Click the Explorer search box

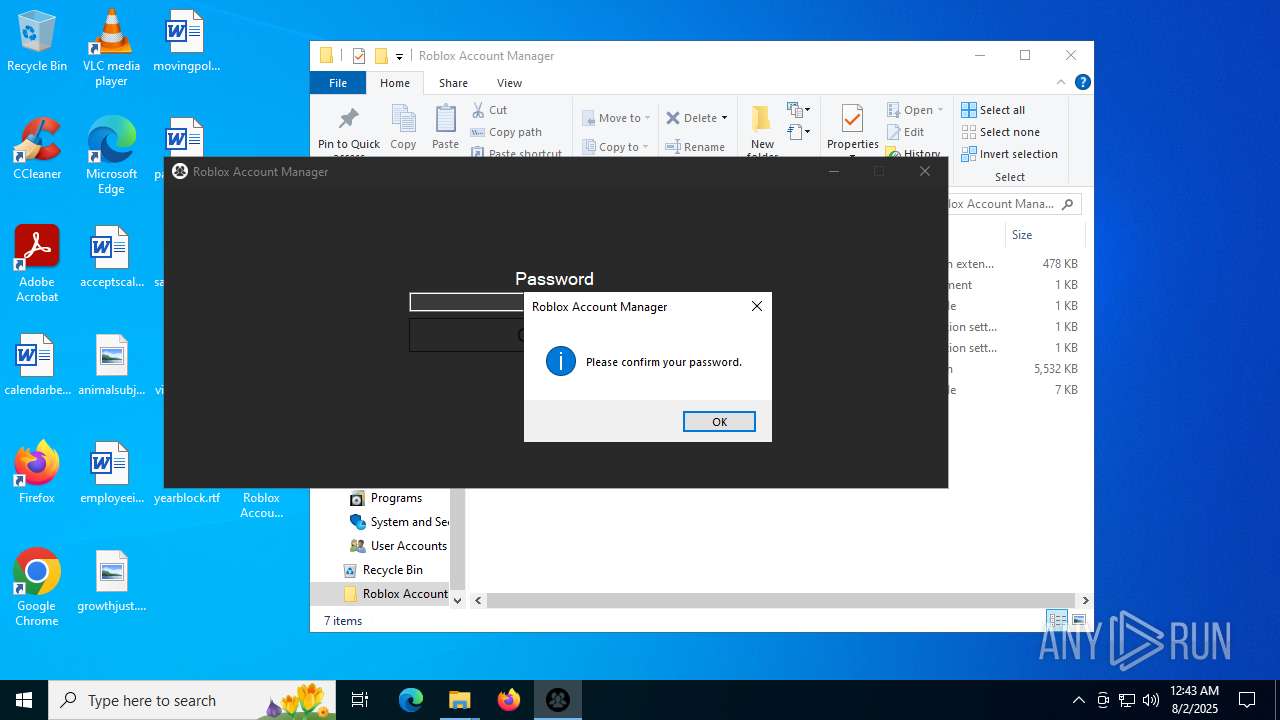tap(1013, 204)
